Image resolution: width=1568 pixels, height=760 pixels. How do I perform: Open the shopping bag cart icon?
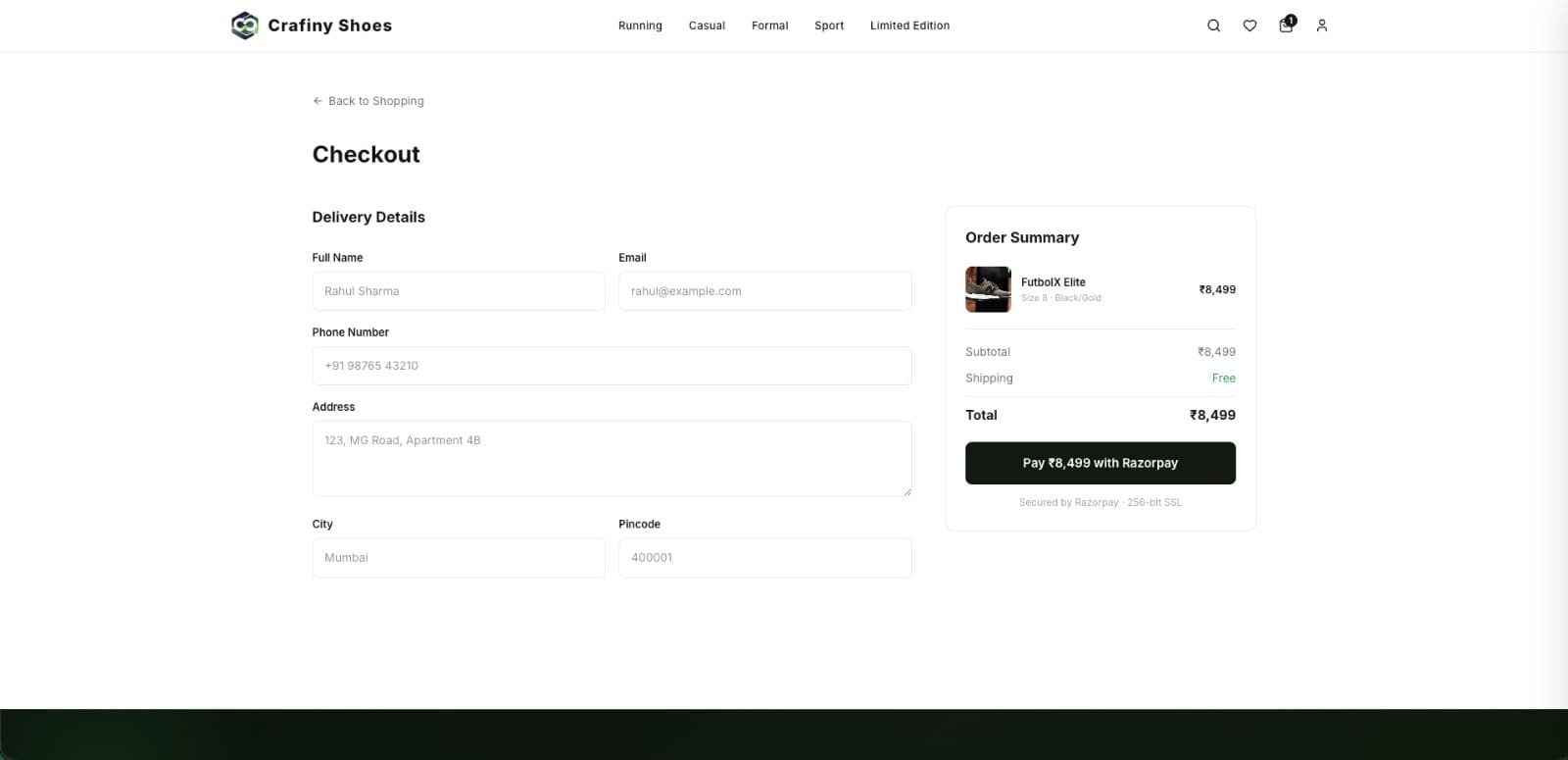tap(1286, 25)
